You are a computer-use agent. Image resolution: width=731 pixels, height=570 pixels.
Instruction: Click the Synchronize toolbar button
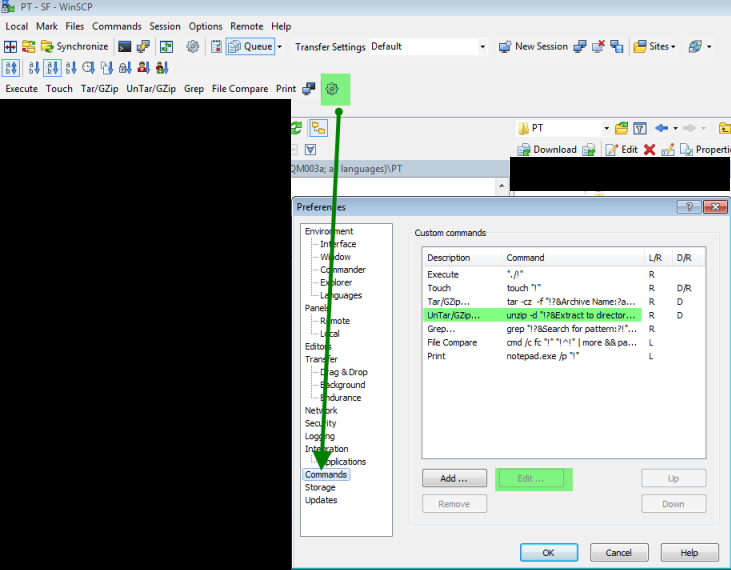point(75,46)
